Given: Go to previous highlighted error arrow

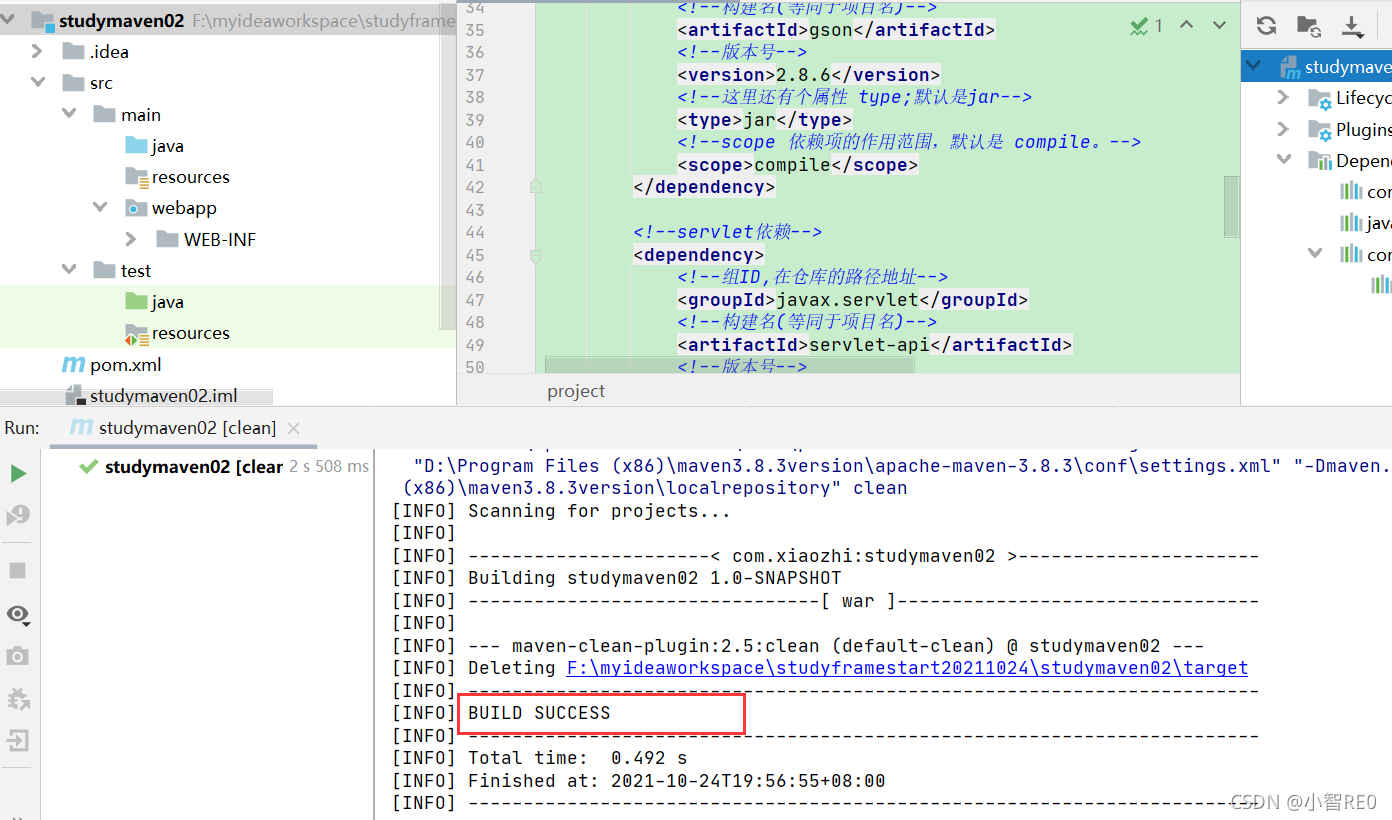Looking at the screenshot, I should point(1187,25).
